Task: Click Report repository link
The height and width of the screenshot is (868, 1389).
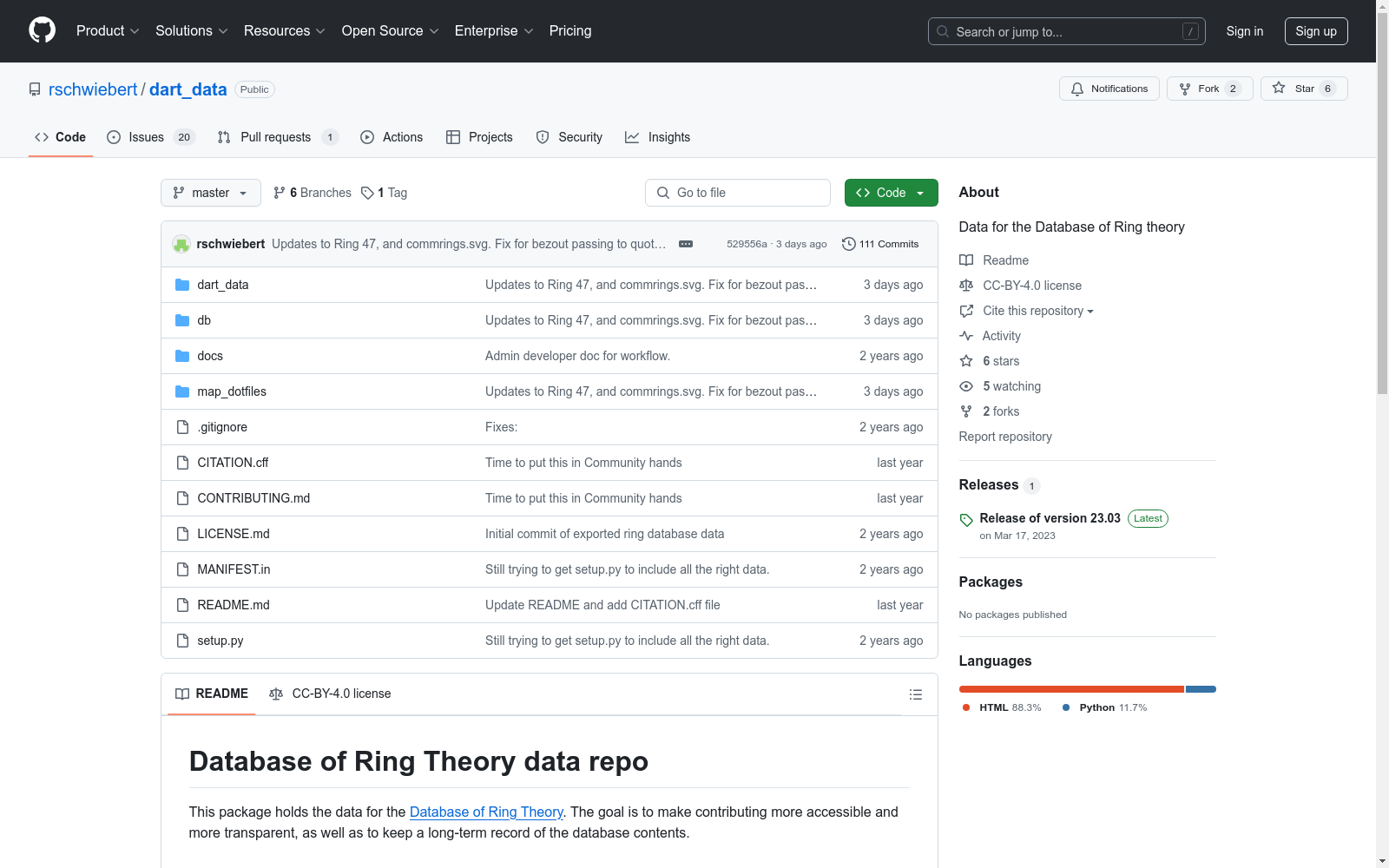Action: (x=1005, y=437)
